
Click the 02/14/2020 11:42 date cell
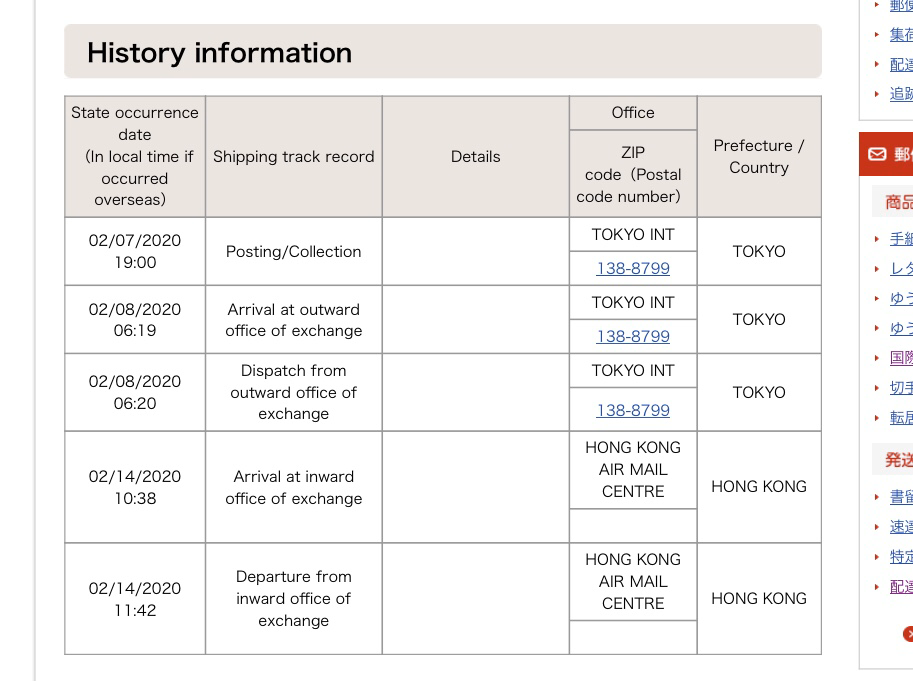[135, 599]
